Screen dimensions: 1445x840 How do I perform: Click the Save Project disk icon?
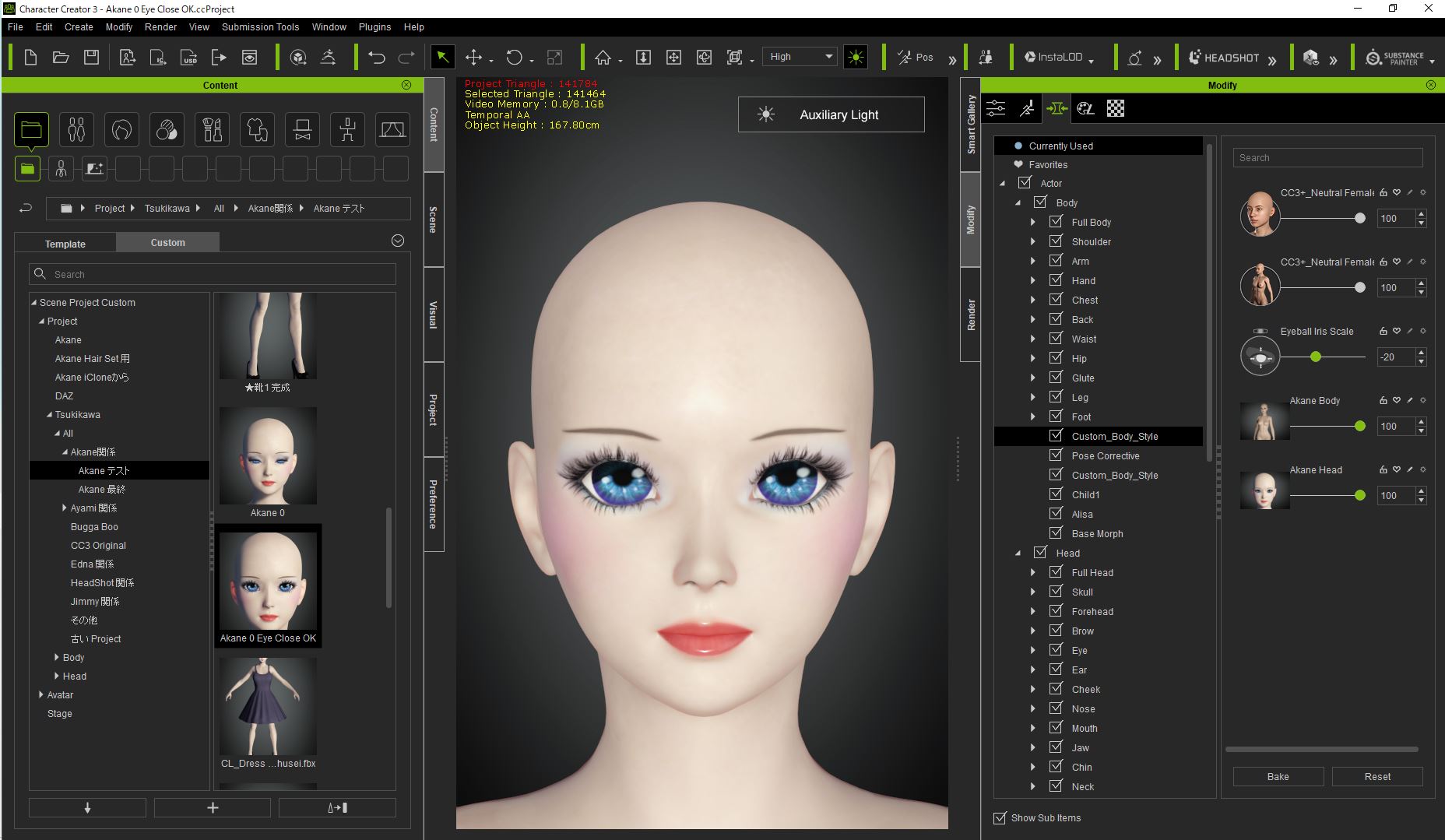91,57
